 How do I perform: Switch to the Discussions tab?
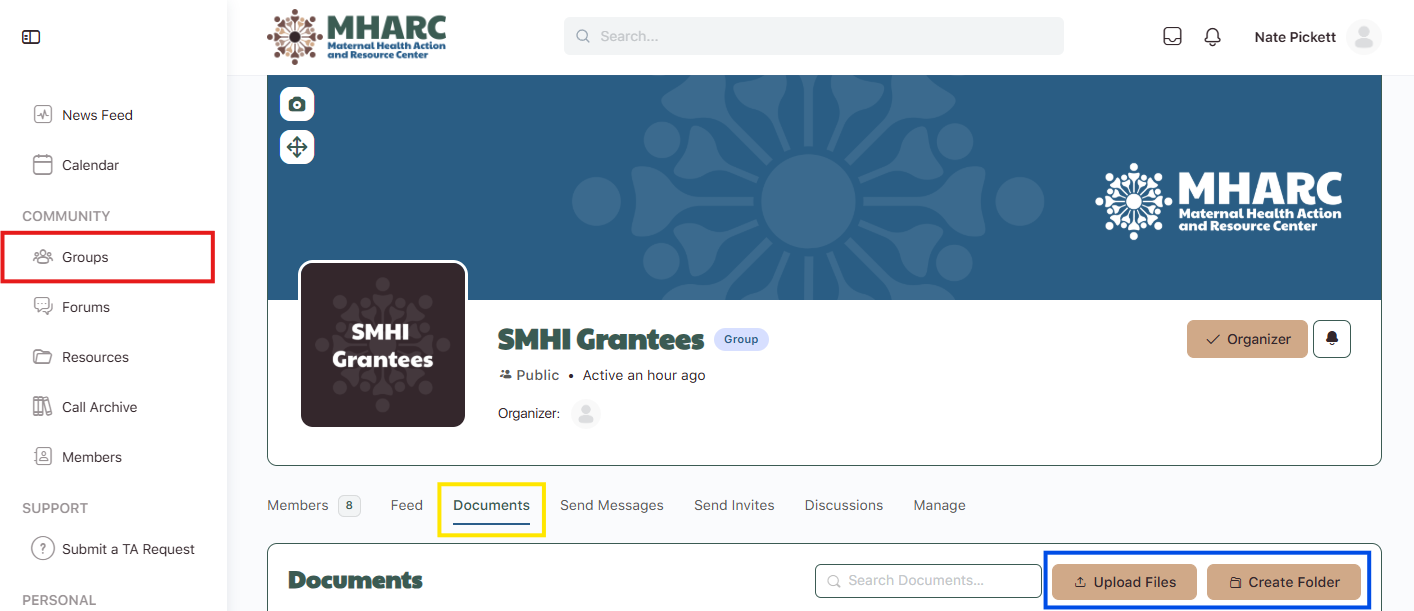coord(843,505)
